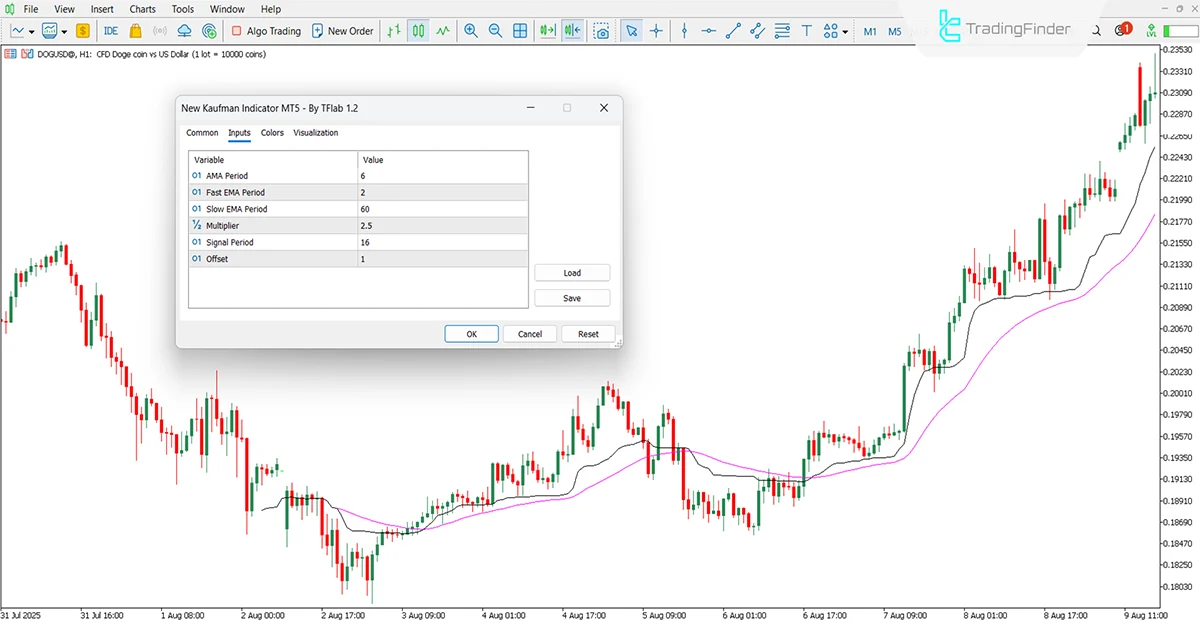Image resolution: width=1200 pixels, height=623 pixels.
Task: Reset the indicator inputs to defaults
Action: (x=587, y=333)
